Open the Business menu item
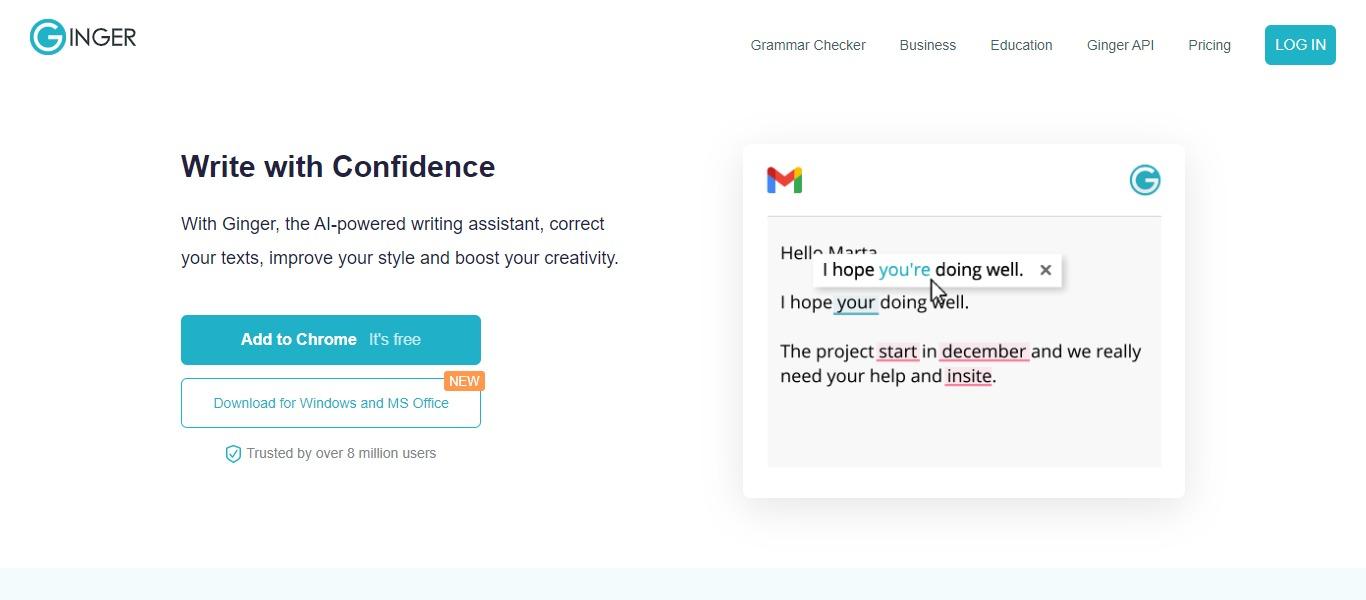Viewport: 1366px width, 600px height. [x=928, y=45]
